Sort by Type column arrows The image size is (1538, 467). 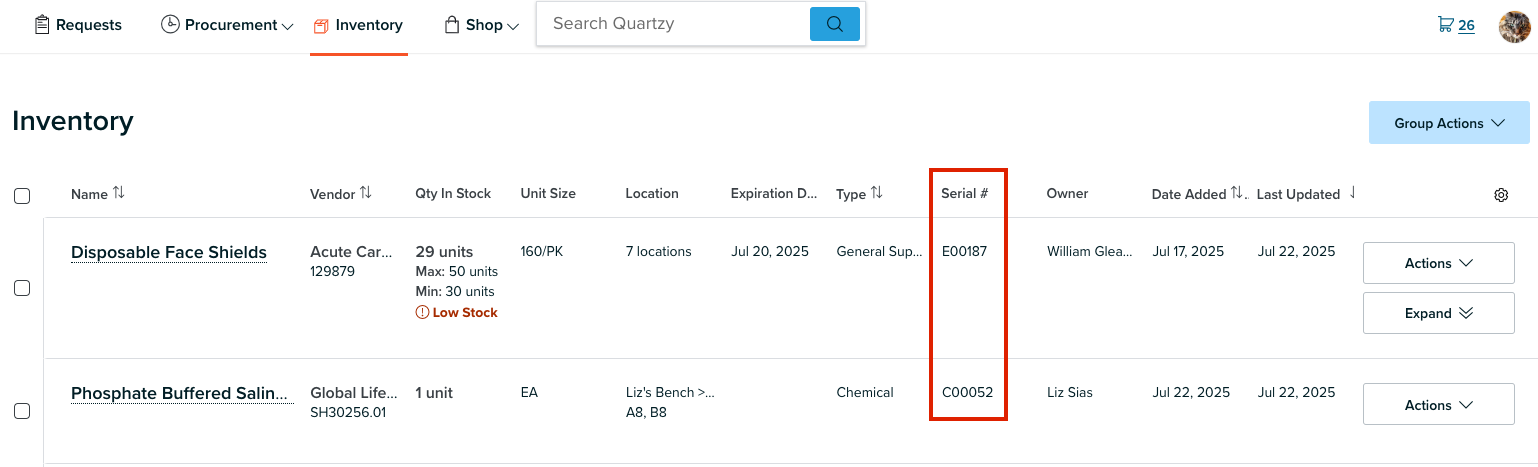[x=876, y=193]
